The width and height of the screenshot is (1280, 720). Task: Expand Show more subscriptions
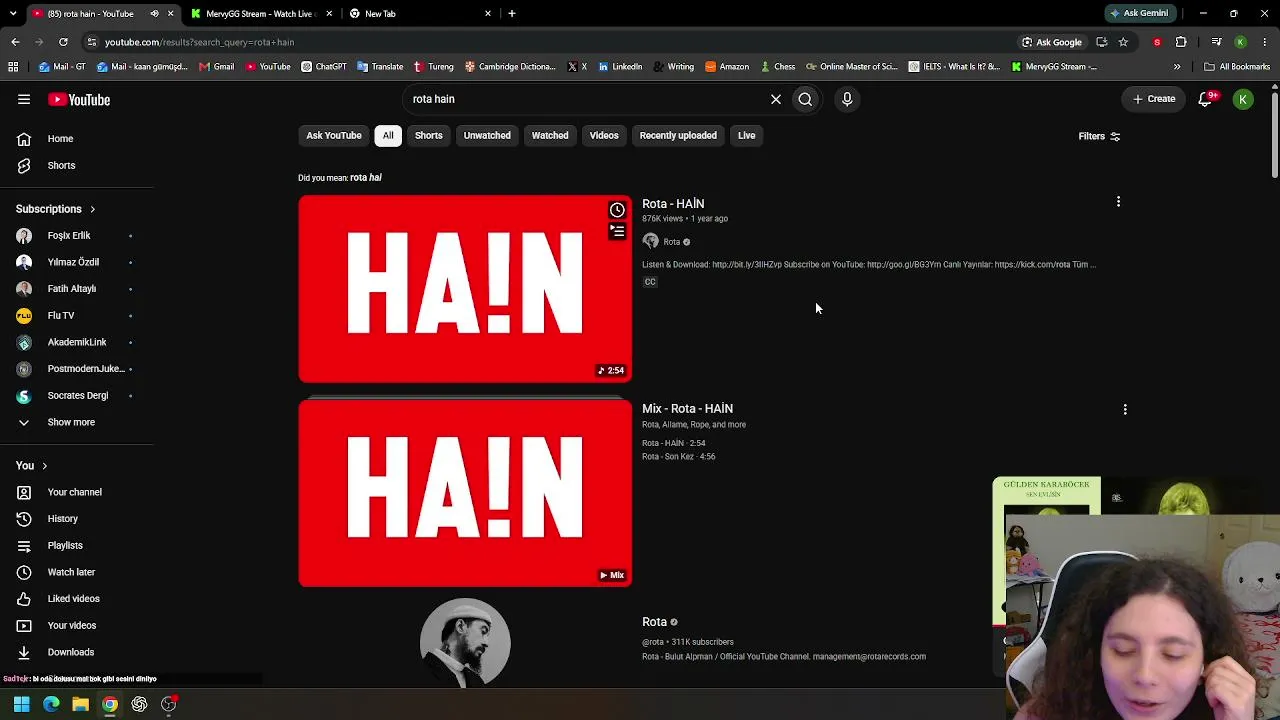71,422
